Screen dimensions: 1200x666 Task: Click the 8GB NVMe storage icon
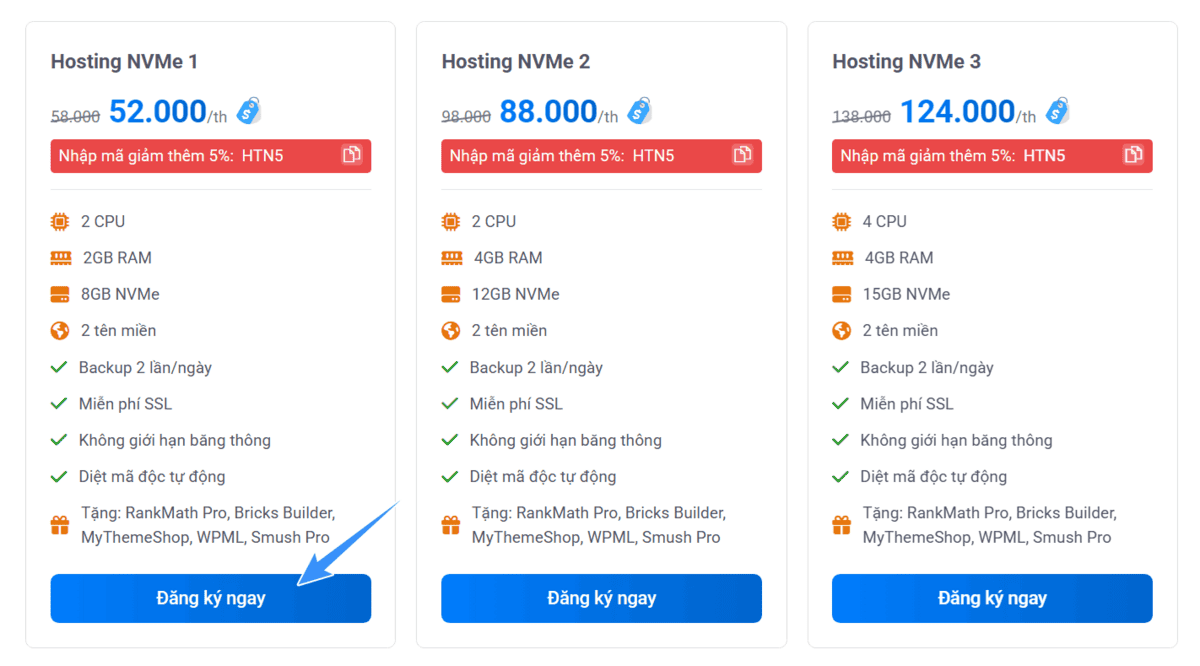click(60, 294)
